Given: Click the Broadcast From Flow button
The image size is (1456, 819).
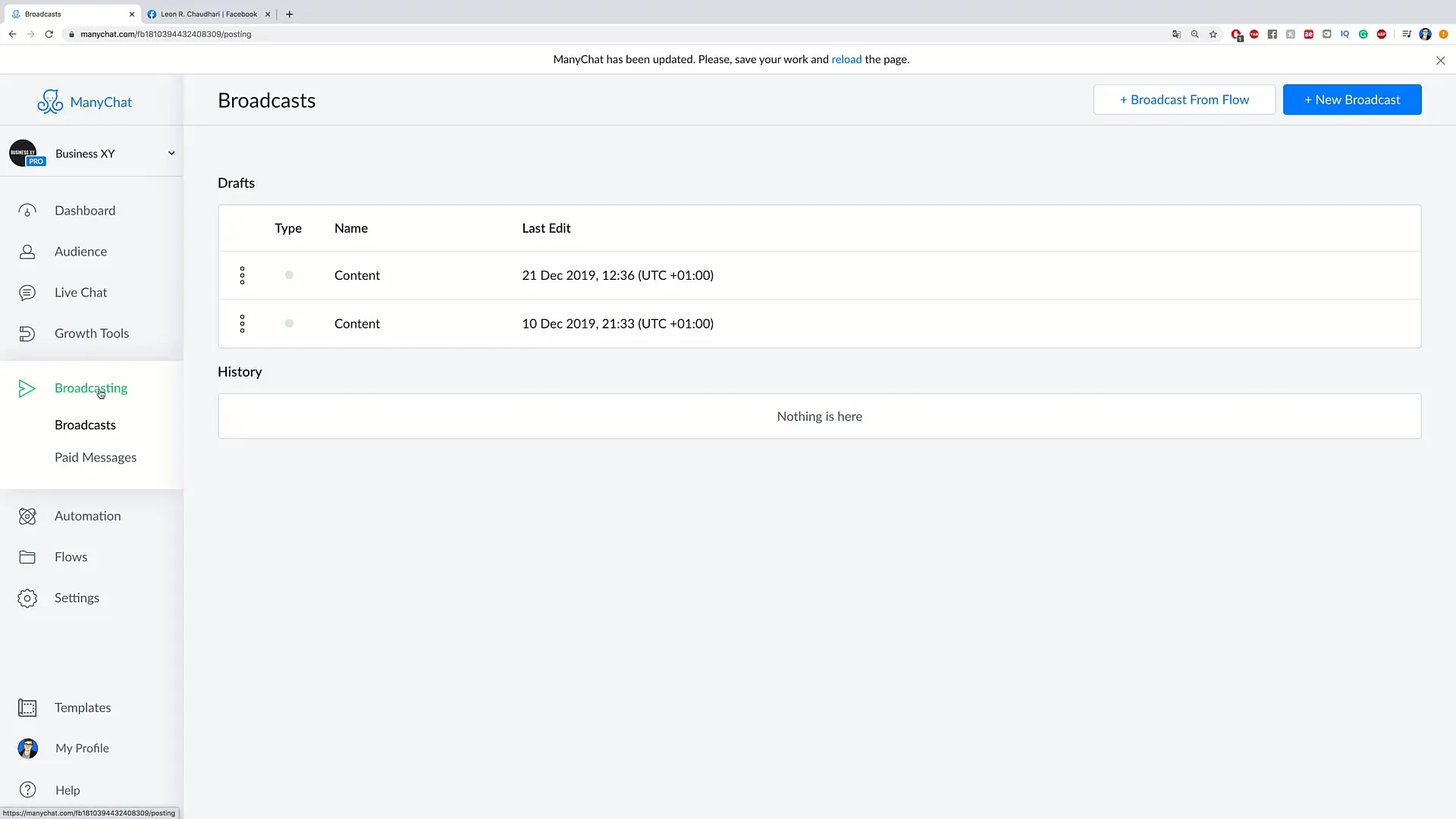Looking at the screenshot, I should (1184, 100).
